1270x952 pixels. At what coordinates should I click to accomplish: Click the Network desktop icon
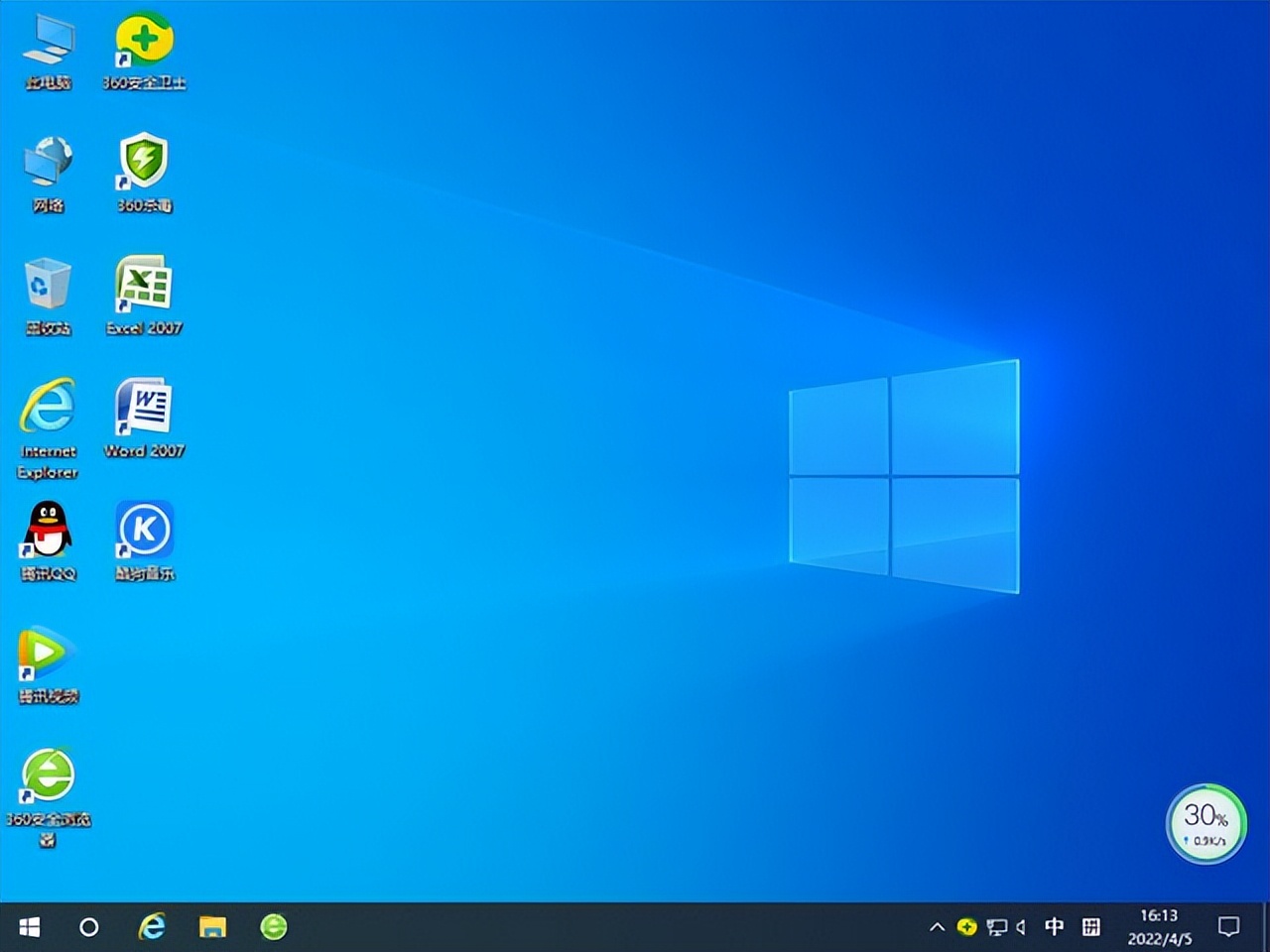point(48,164)
